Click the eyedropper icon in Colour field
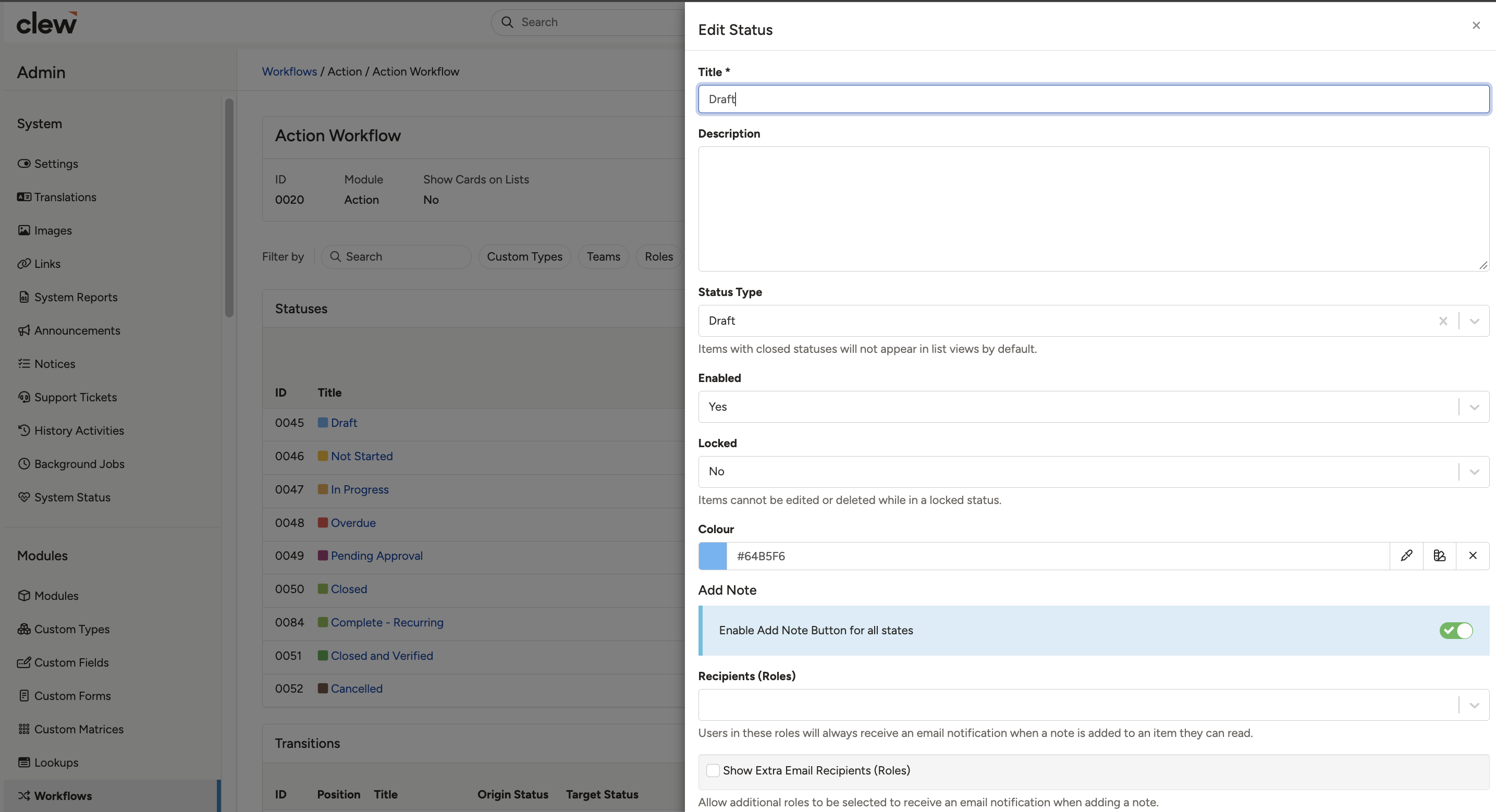The height and width of the screenshot is (812, 1496). tap(1406, 556)
